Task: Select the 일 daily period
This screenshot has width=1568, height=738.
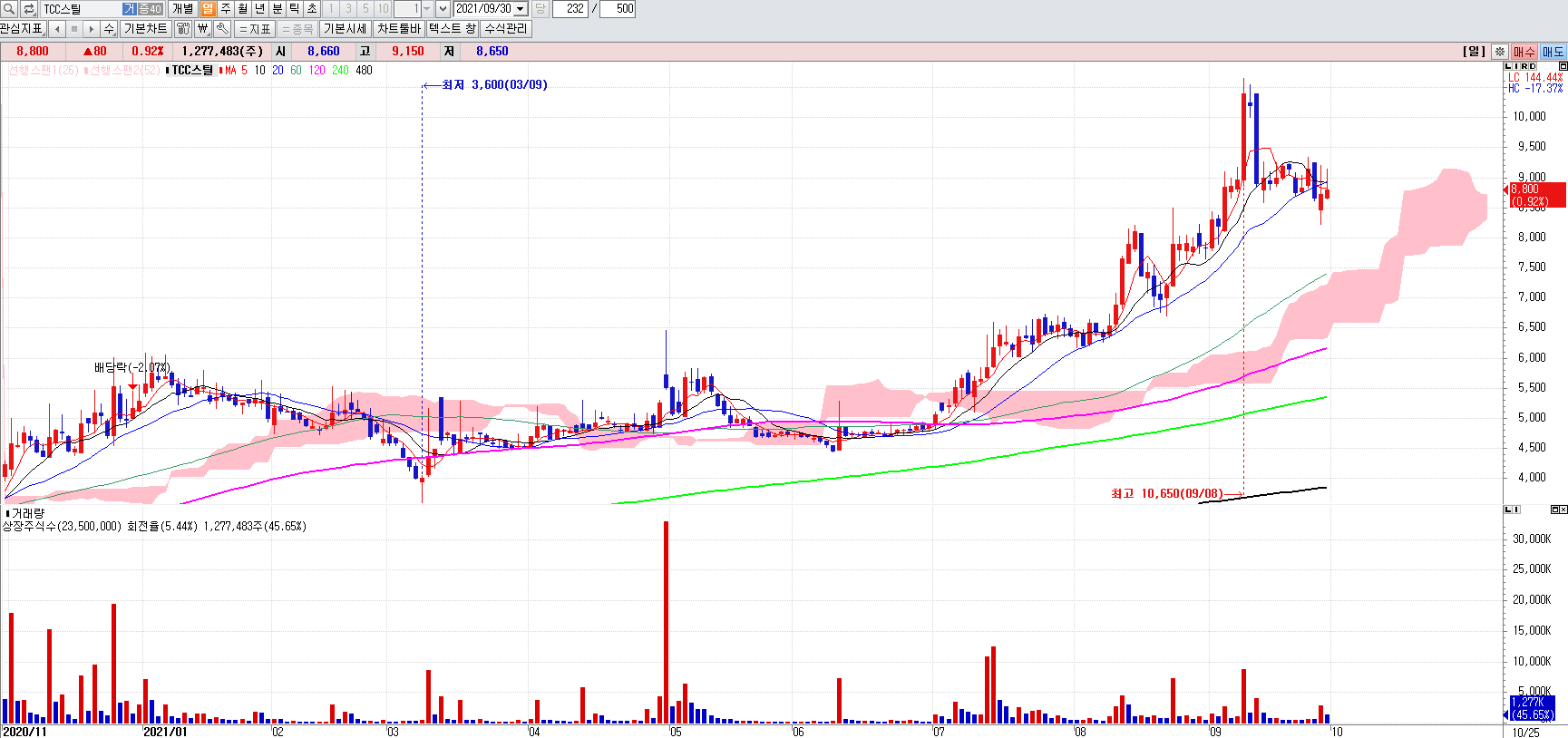Action: click(208, 9)
